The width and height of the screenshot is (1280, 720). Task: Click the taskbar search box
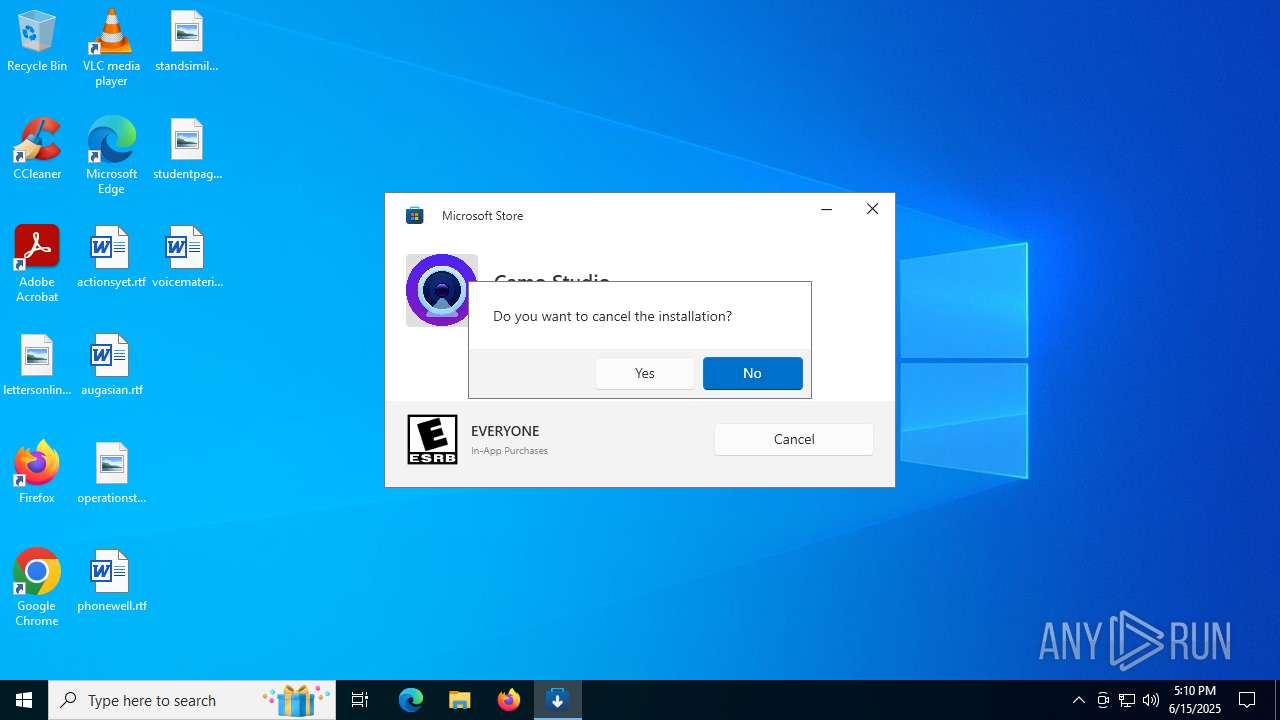[x=190, y=700]
